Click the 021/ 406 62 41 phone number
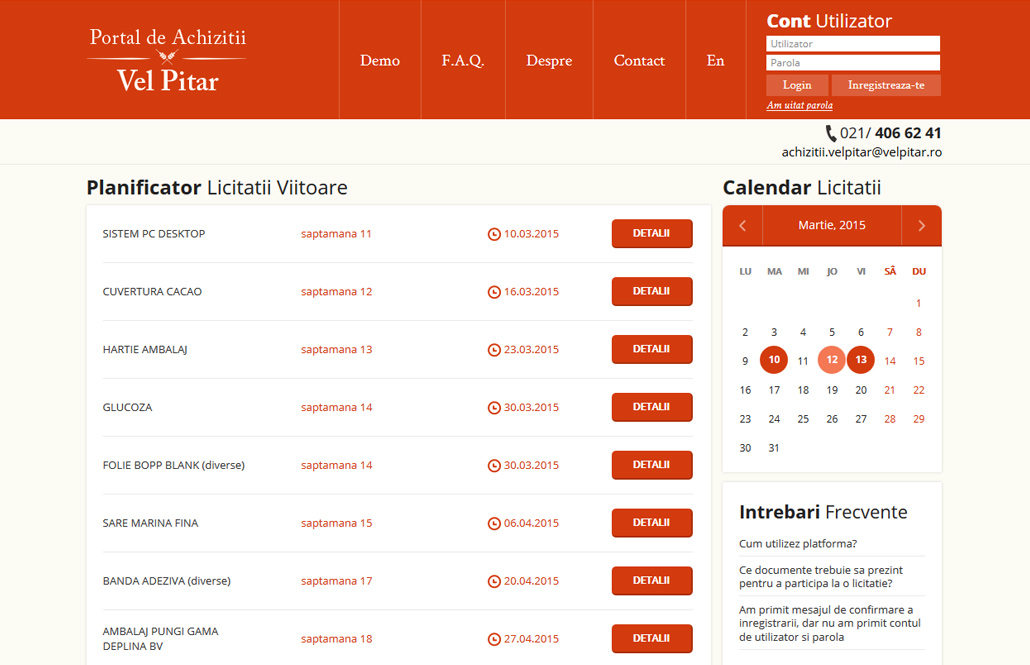The width and height of the screenshot is (1030, 665). tap(890, 133)
